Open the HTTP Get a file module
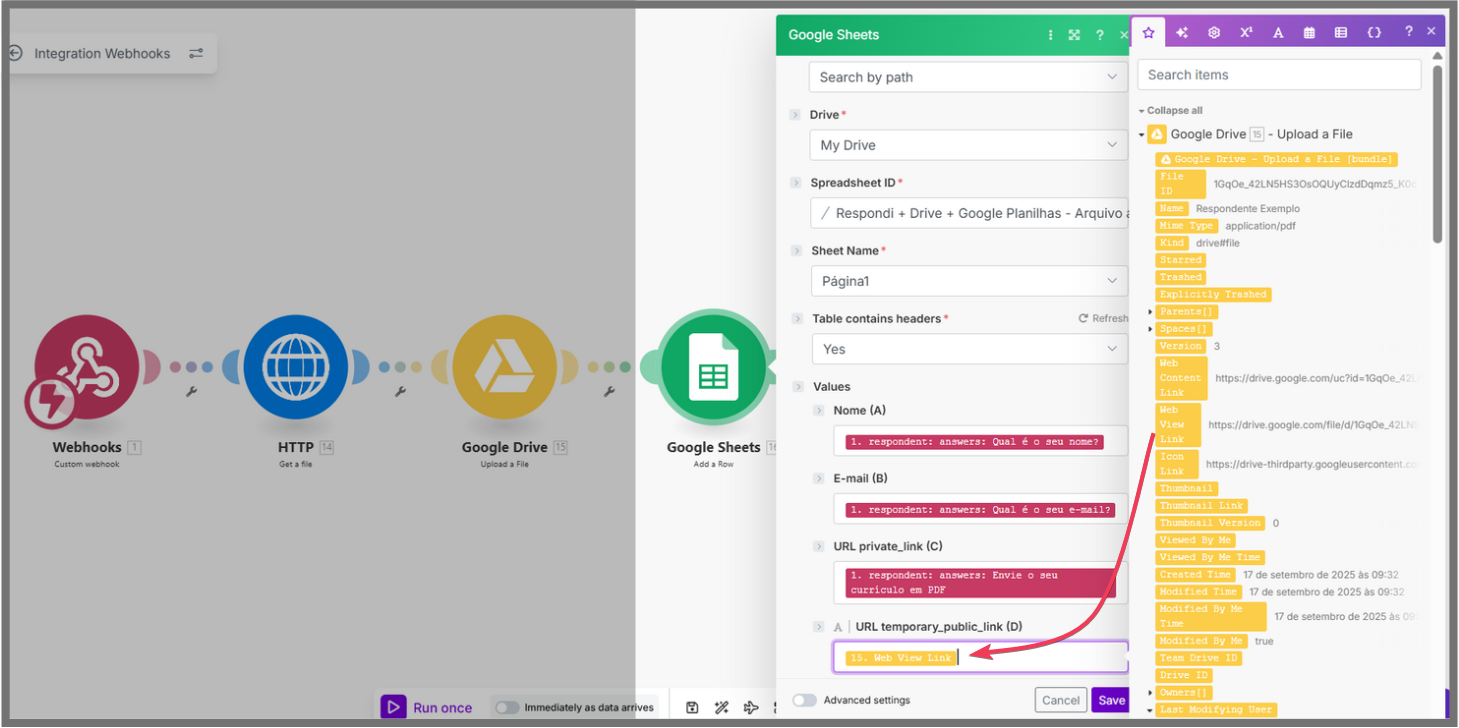The height and width of the screenshot is (728, 1459). tap(295, 366)
